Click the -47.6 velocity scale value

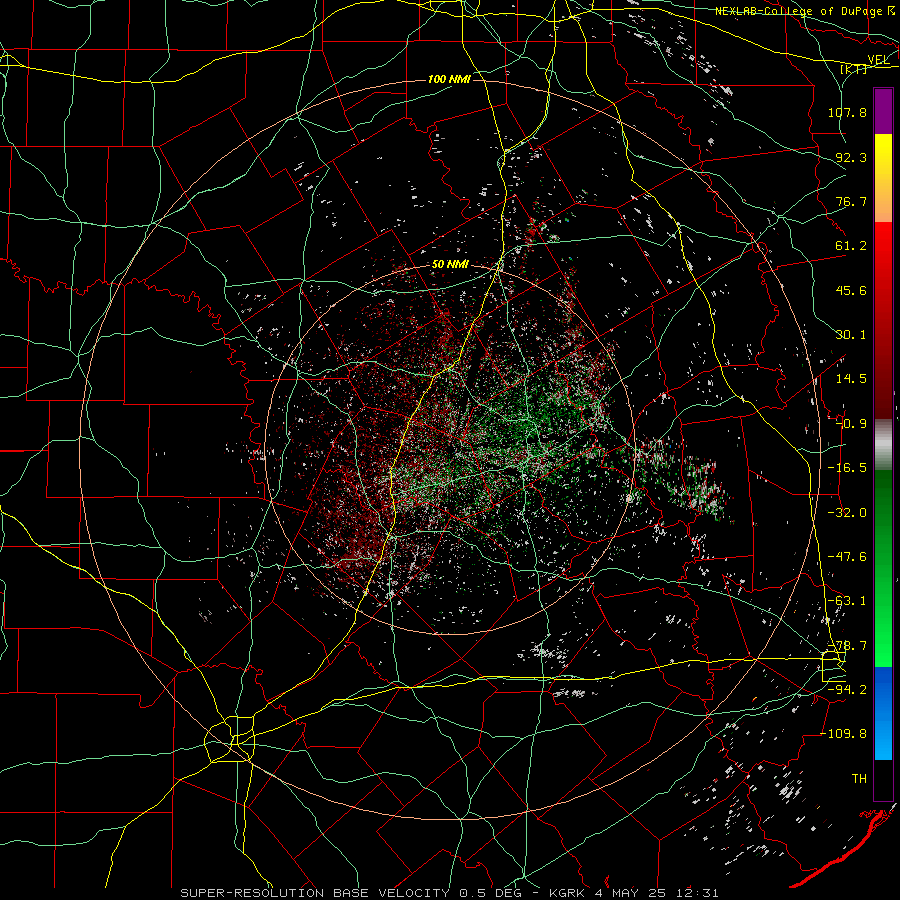coord(847,557)
